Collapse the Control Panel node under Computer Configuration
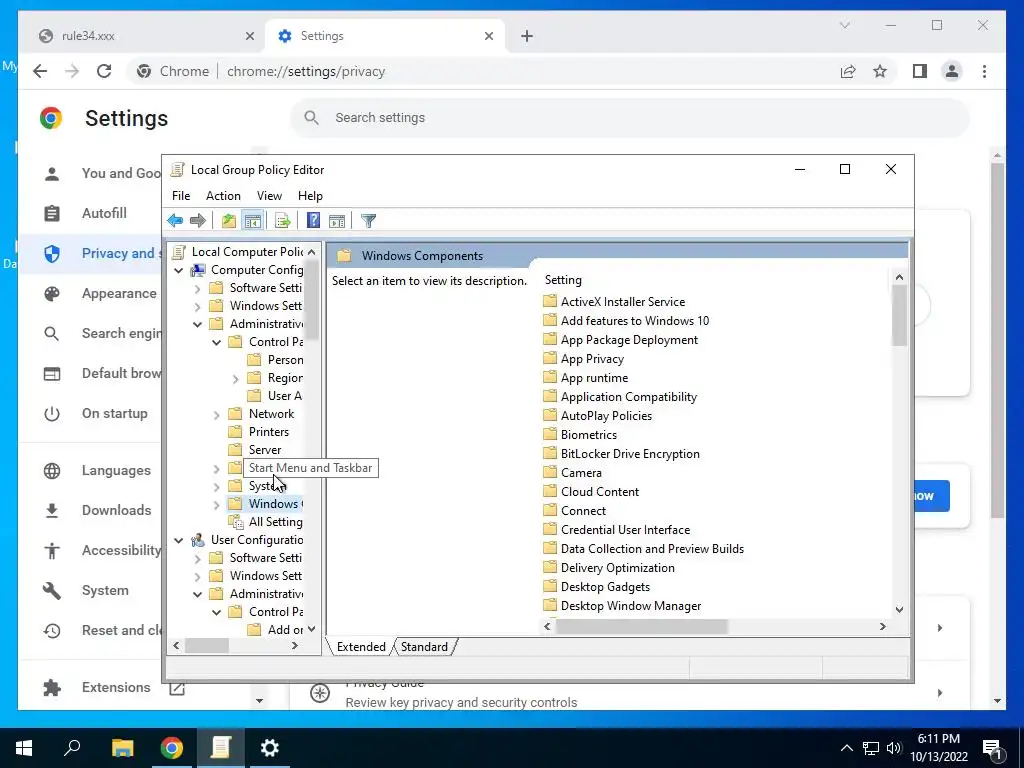Viewport: 1024px width, 768px height. click(216, 342)
